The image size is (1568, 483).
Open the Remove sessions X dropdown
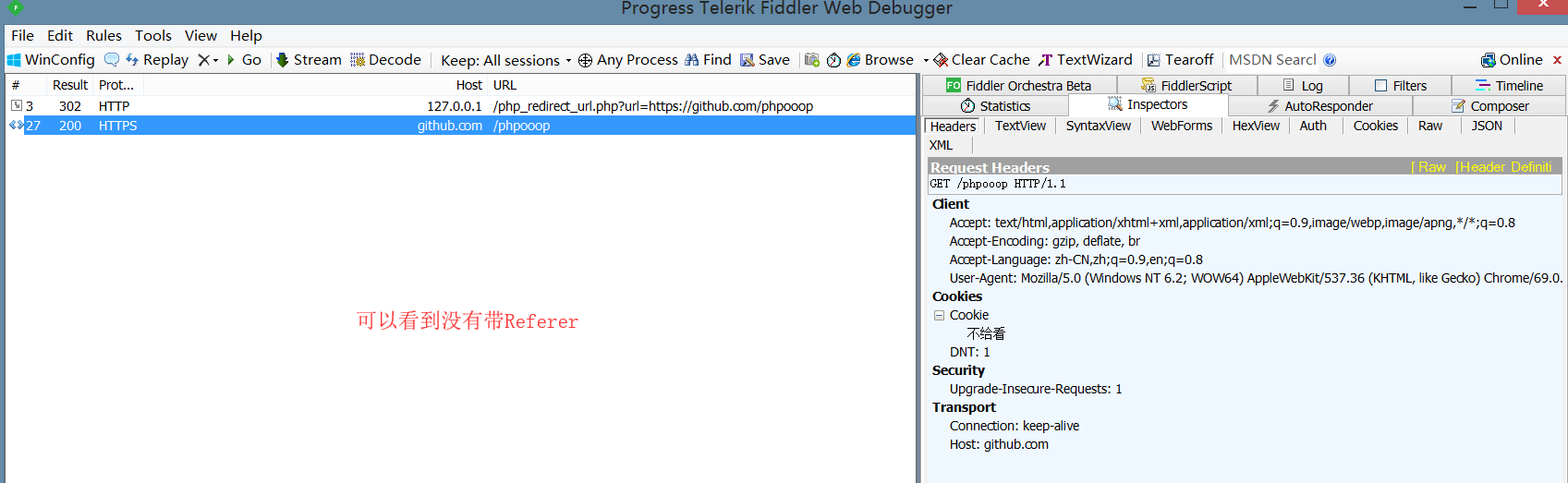[208, 60]
